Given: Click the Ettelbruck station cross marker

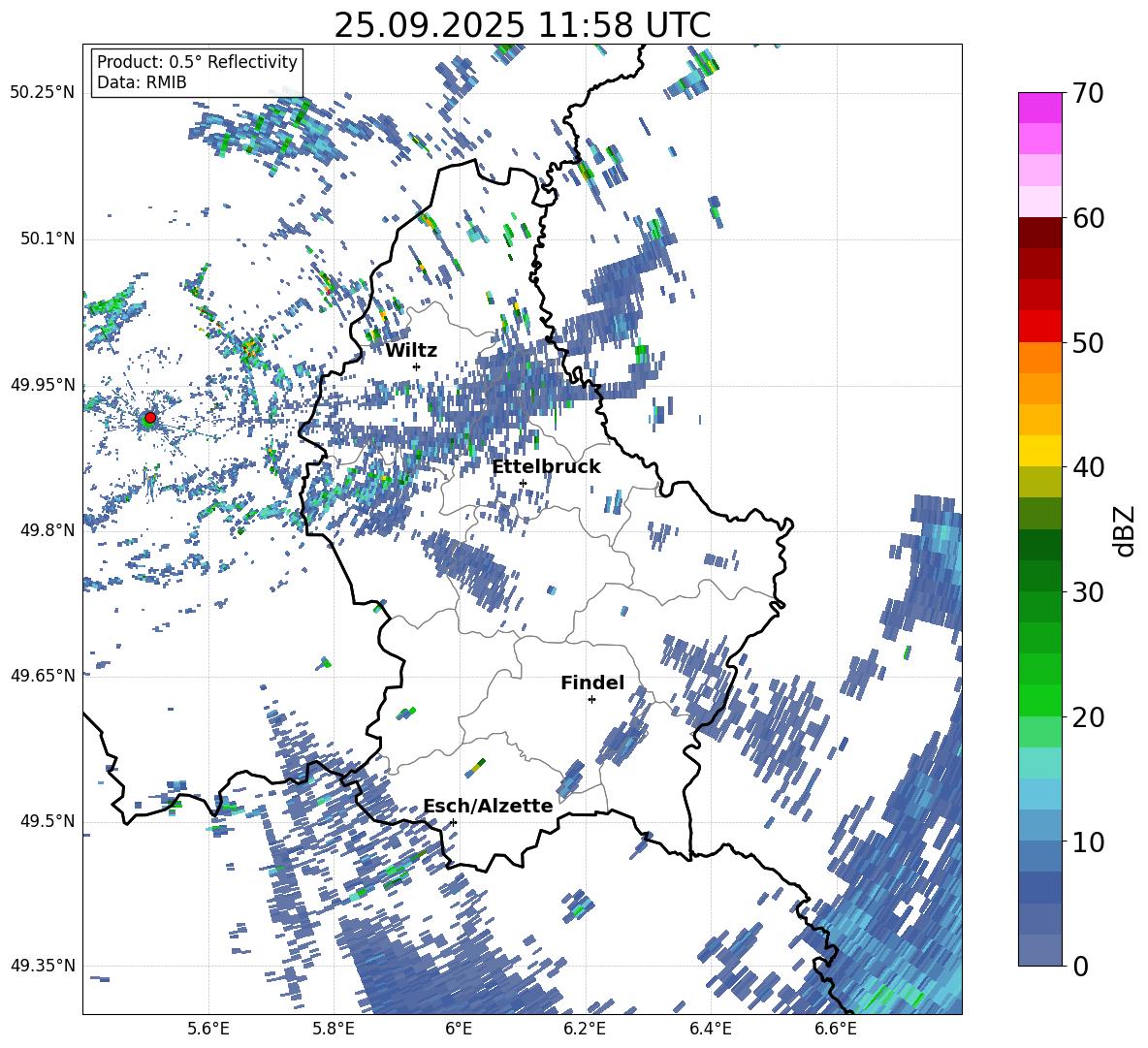Looking at the screenshot, I should pos(523,483).
